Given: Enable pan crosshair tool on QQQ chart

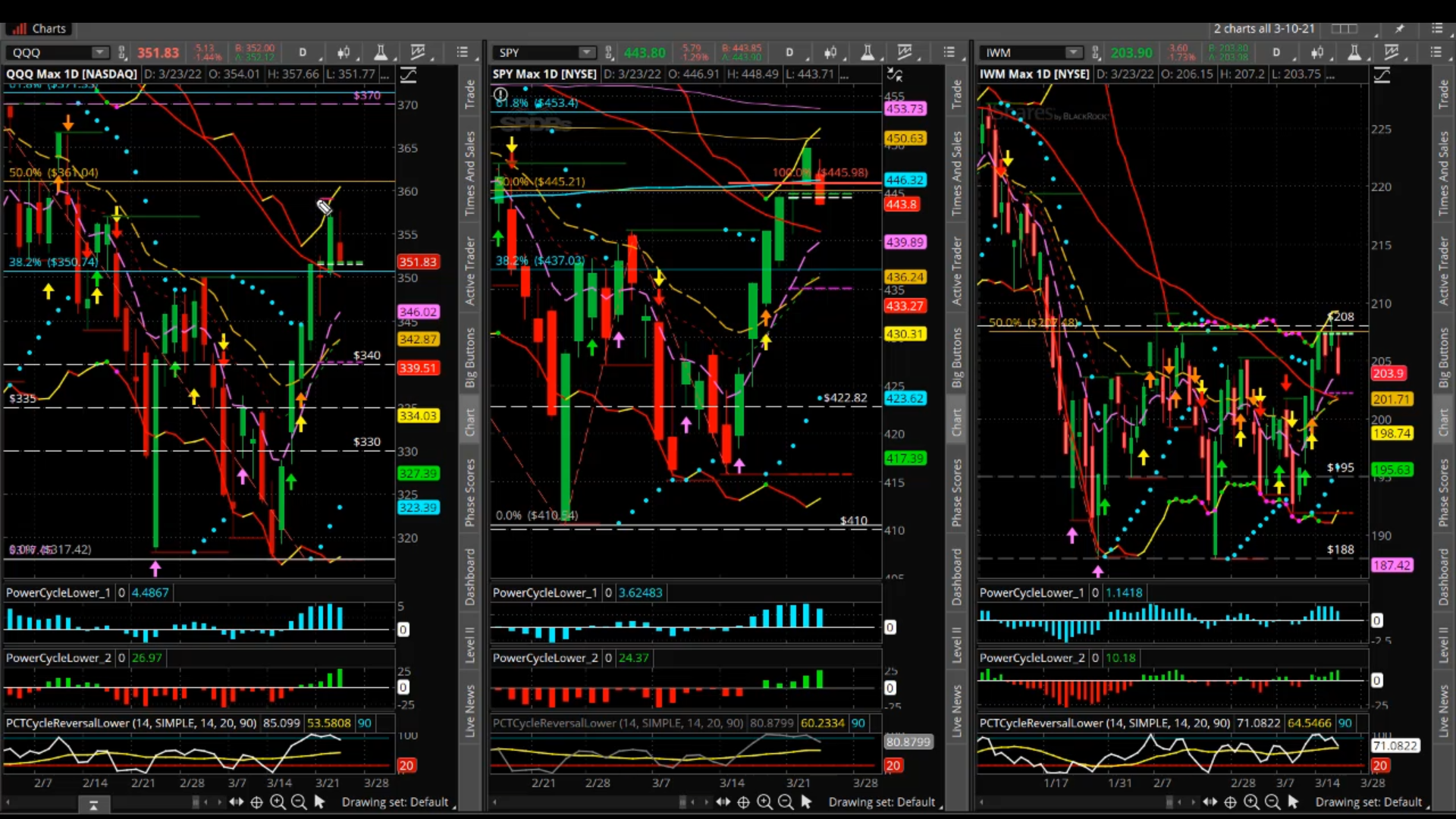Looking at the screenshot, I should point(256,802).
